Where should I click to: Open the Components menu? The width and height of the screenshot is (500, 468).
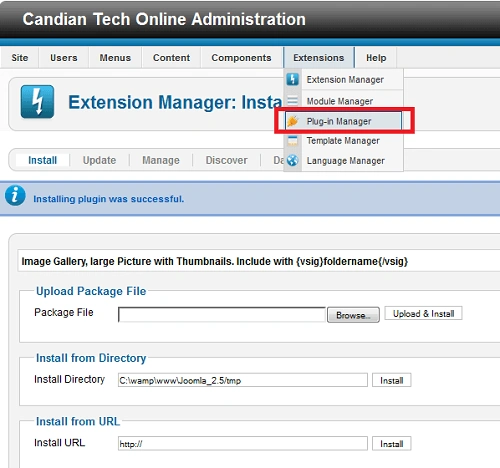coord(241,58)
